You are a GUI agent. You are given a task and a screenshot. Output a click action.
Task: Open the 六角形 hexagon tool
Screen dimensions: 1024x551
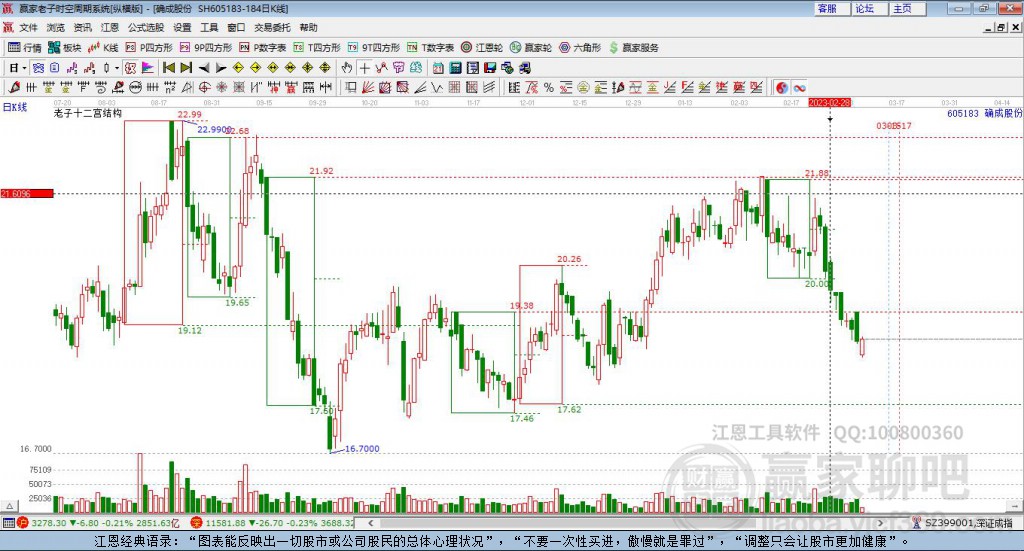click(580, 48)
